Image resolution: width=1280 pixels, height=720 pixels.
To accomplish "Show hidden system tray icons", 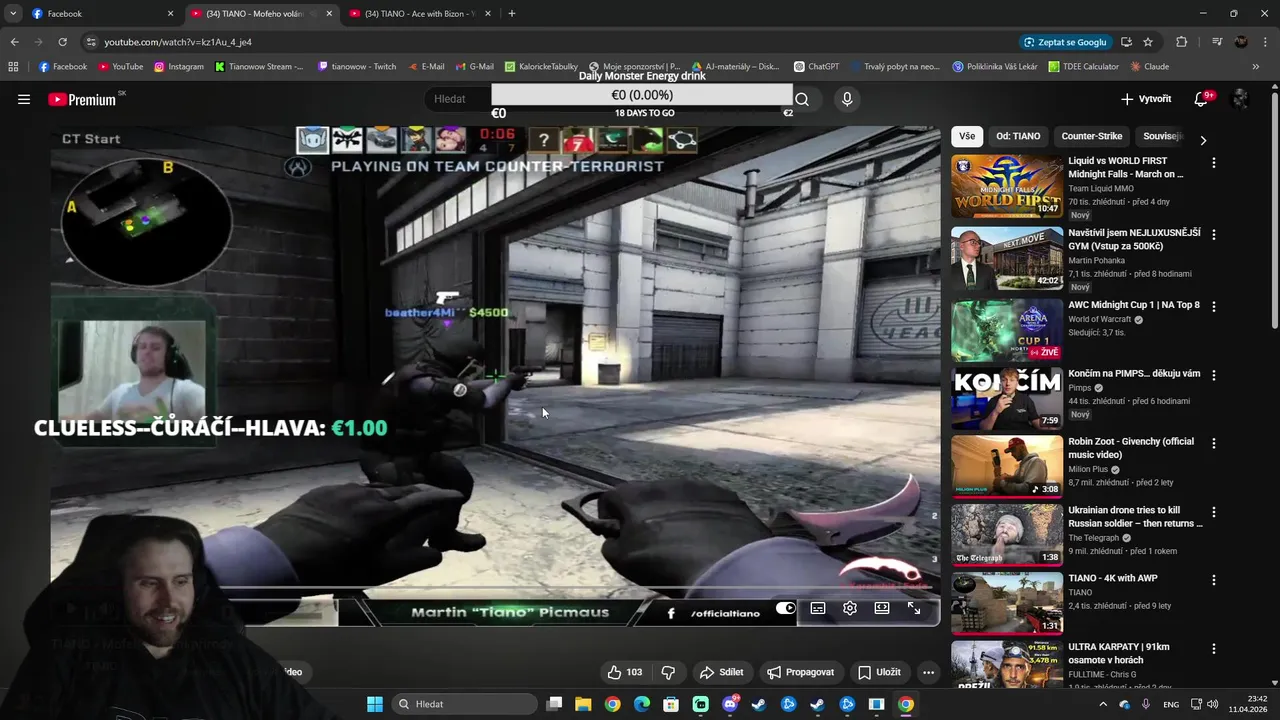I will pyautogui.click(x=1103, y=704).
